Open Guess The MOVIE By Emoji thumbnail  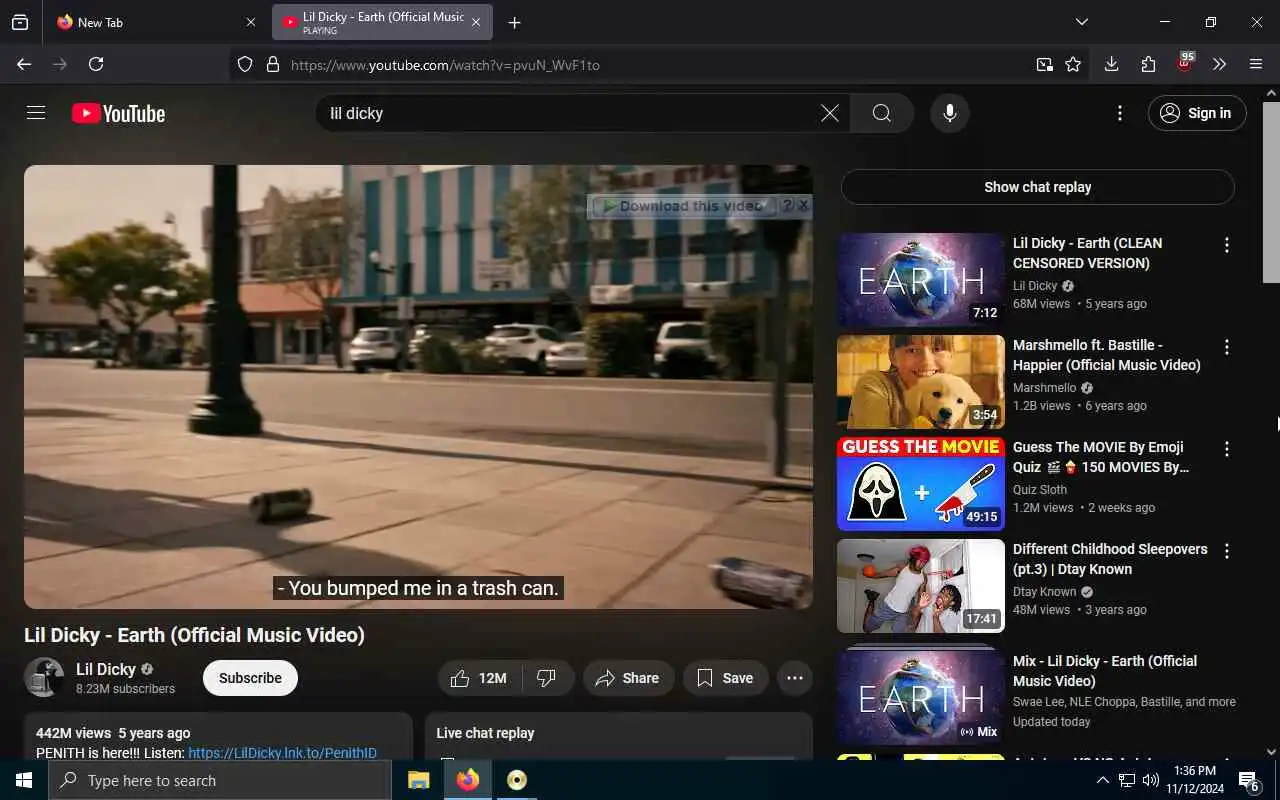(921, 484)
